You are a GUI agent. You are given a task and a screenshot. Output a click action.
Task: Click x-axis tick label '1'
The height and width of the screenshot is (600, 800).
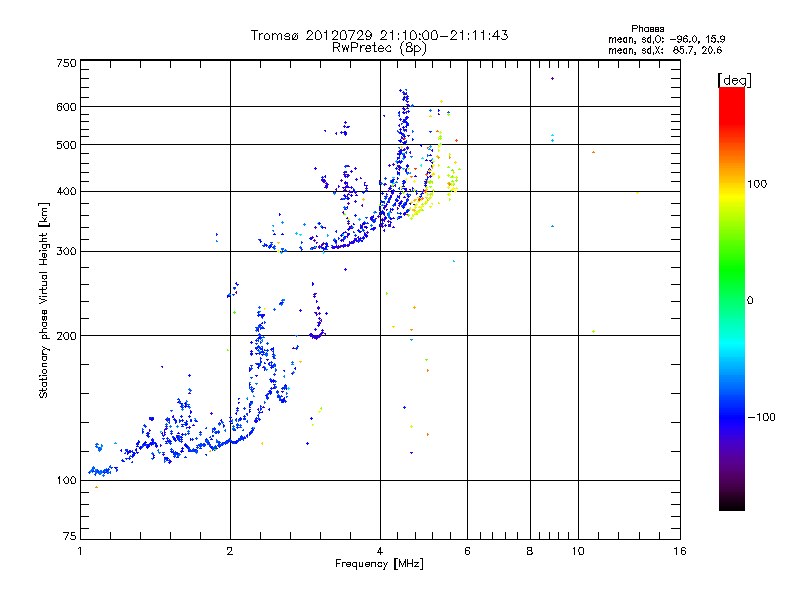80,551
